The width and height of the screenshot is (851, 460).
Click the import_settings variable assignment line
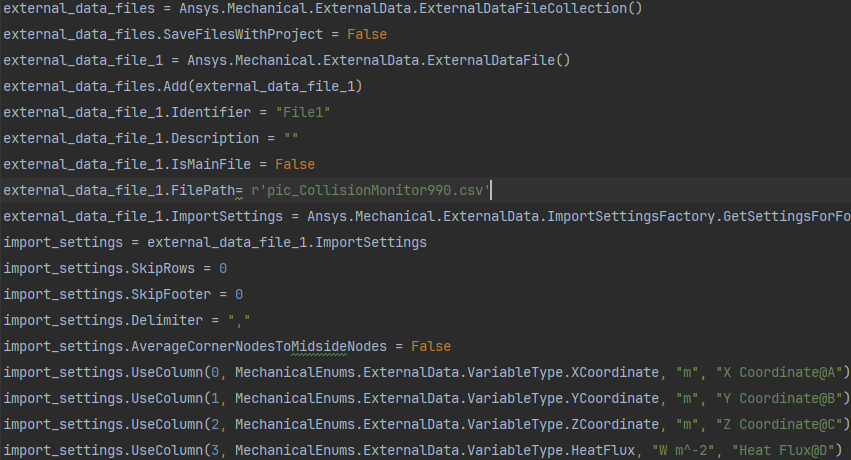(x=215, y=242)
